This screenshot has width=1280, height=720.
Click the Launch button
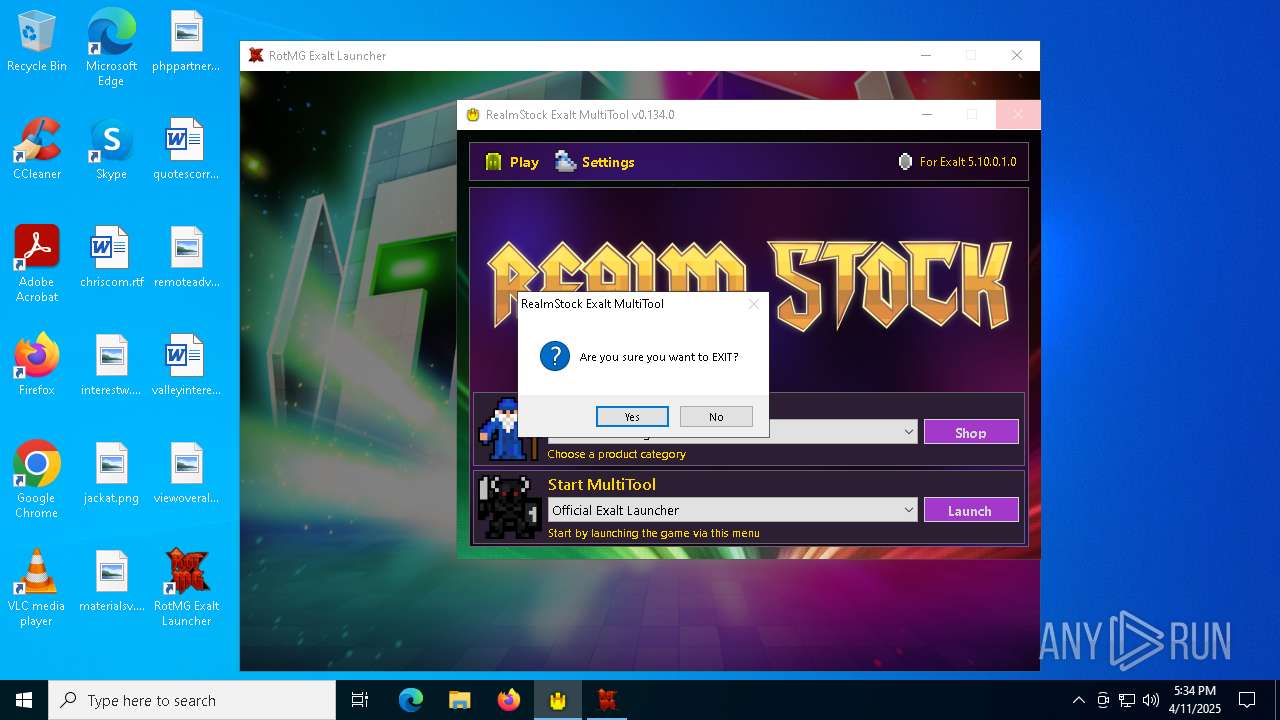971,510
